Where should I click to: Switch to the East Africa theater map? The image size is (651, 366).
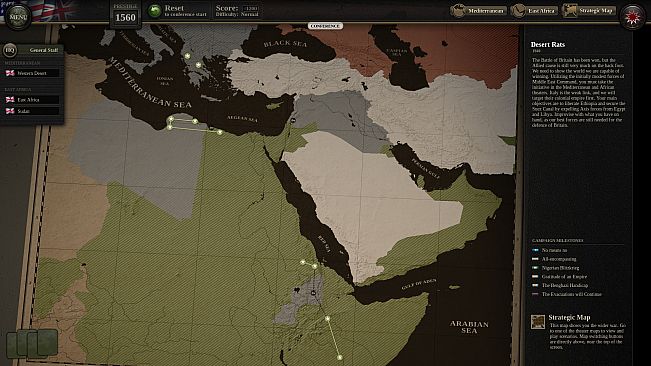(x=534, y=11)
